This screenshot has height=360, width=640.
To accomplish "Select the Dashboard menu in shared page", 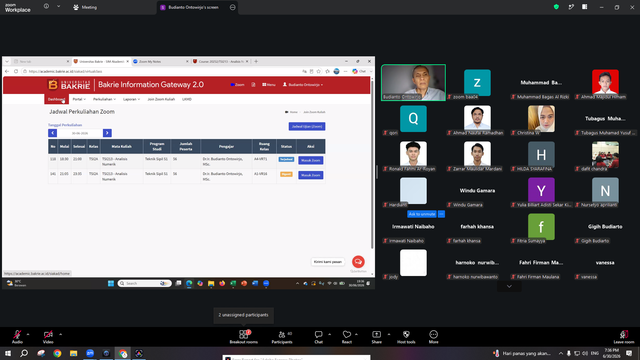I will [x=56, y=99].
